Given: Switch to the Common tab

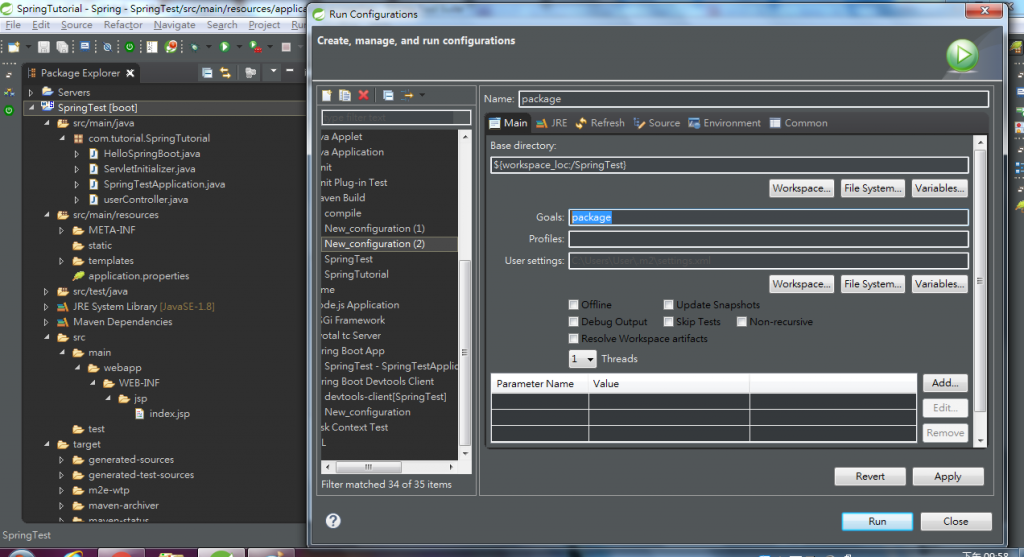Looking at the screenshot, I should pos(799,123).
